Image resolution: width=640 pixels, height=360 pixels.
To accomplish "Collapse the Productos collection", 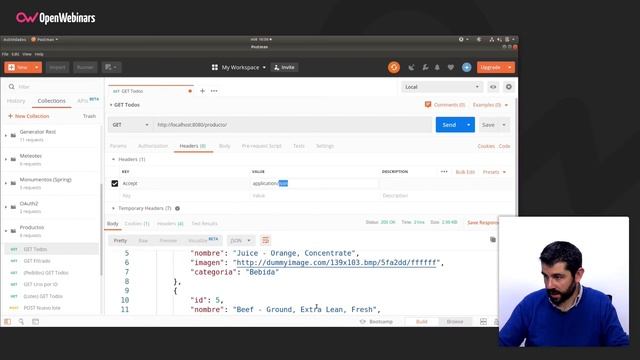I will [6, 231].
